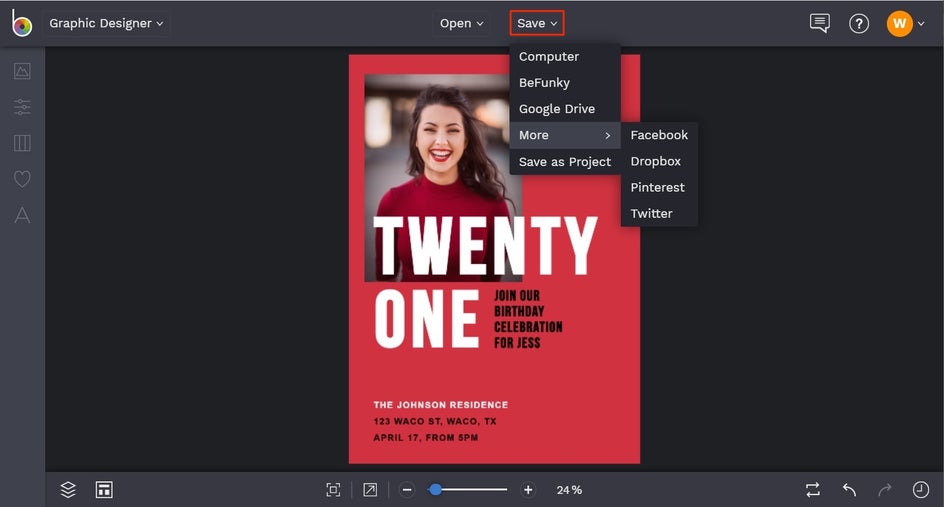Screen dimensions: 944x507
Task: Open the Graphics heart icon
Action: point(22,179)
